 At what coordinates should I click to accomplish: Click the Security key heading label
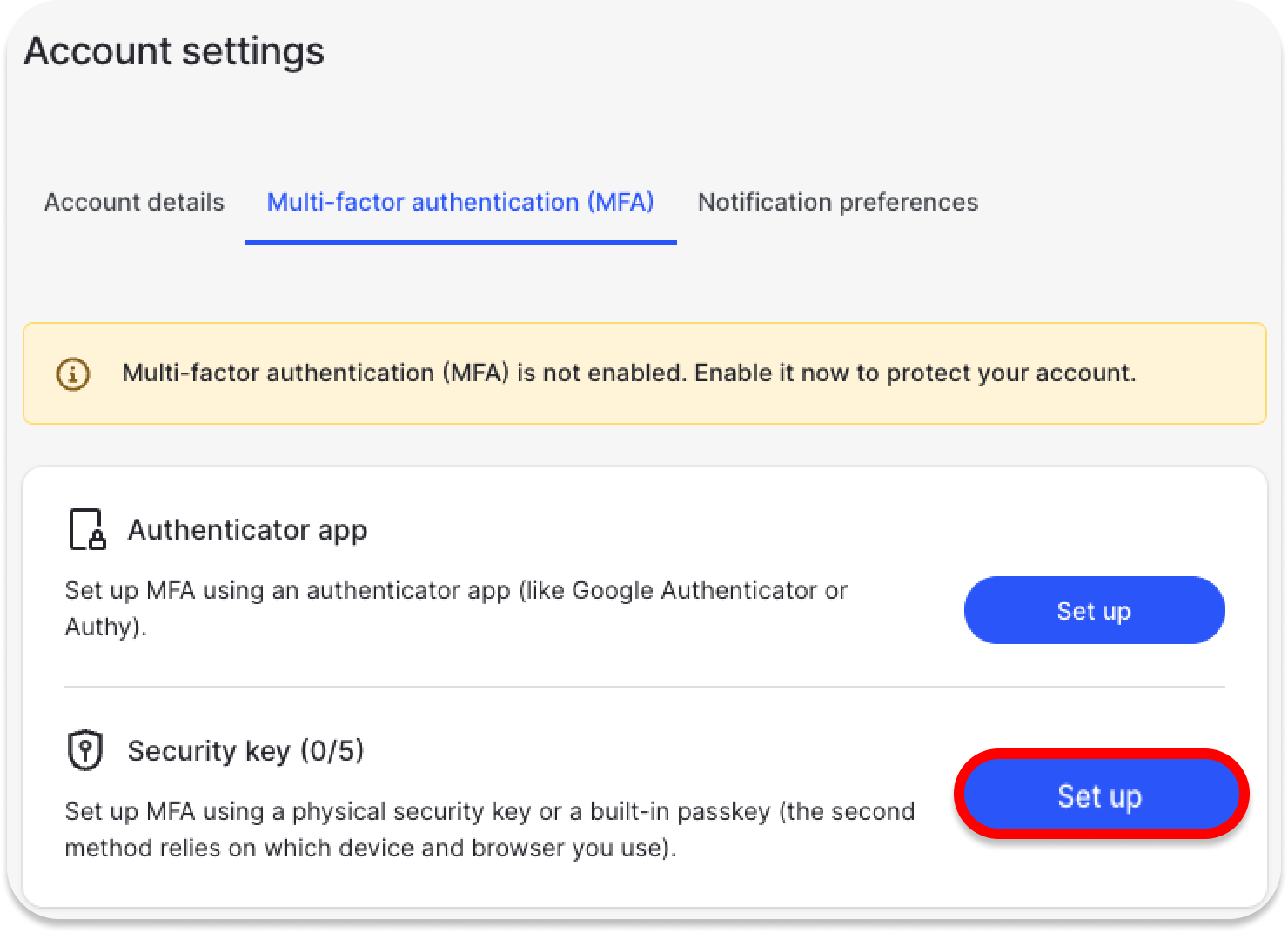click(x=209, y=750)
